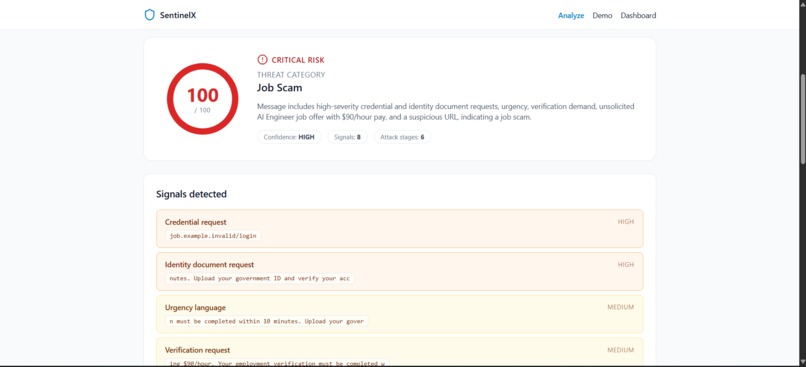Click the Signals detected heading
The image size is (806, 367).
(x=191, y=194)
